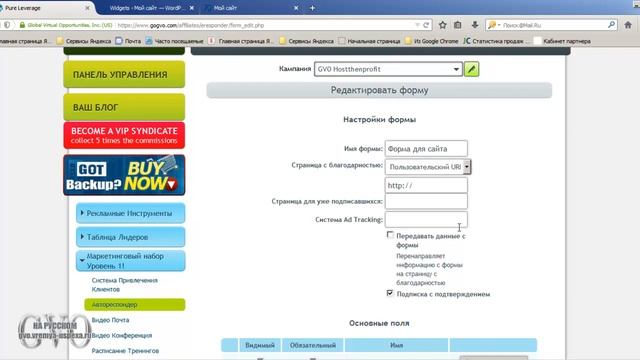Open the 'Часто посещаемые' bookmark
640x360 pixels.
tap(174, 41)
